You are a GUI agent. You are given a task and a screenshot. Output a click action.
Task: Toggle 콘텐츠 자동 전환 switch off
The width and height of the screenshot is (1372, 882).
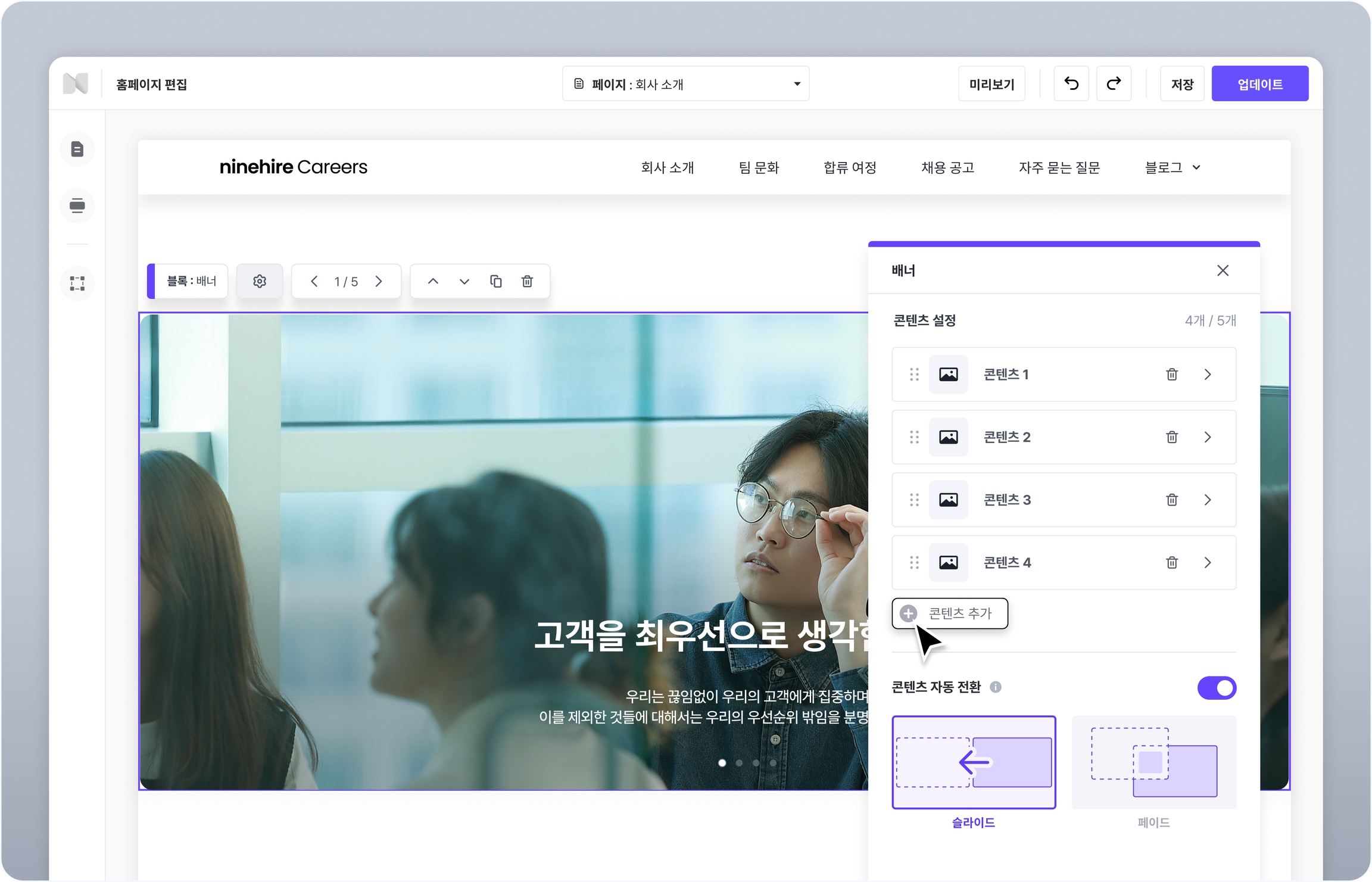click(x=1216, y=688)
